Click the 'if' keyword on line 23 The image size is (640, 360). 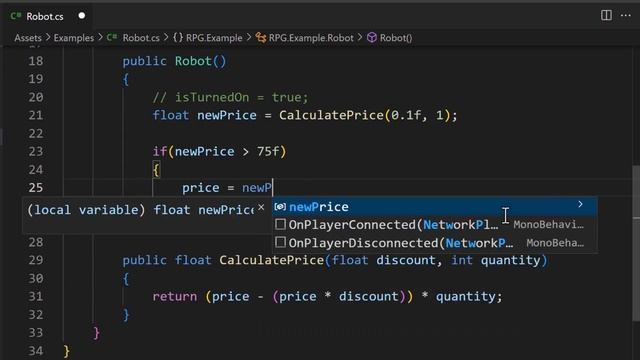[x=160, y=151]
